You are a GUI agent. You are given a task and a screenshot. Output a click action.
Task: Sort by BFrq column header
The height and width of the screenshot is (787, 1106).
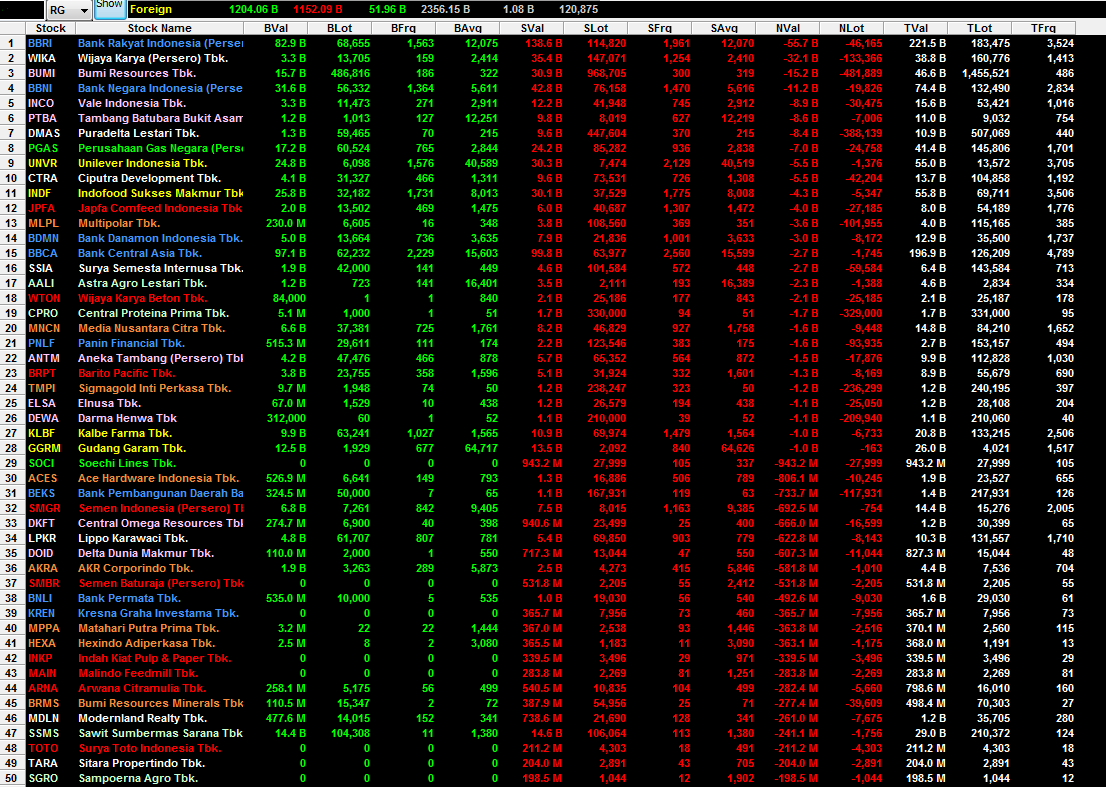coord(403,28)
